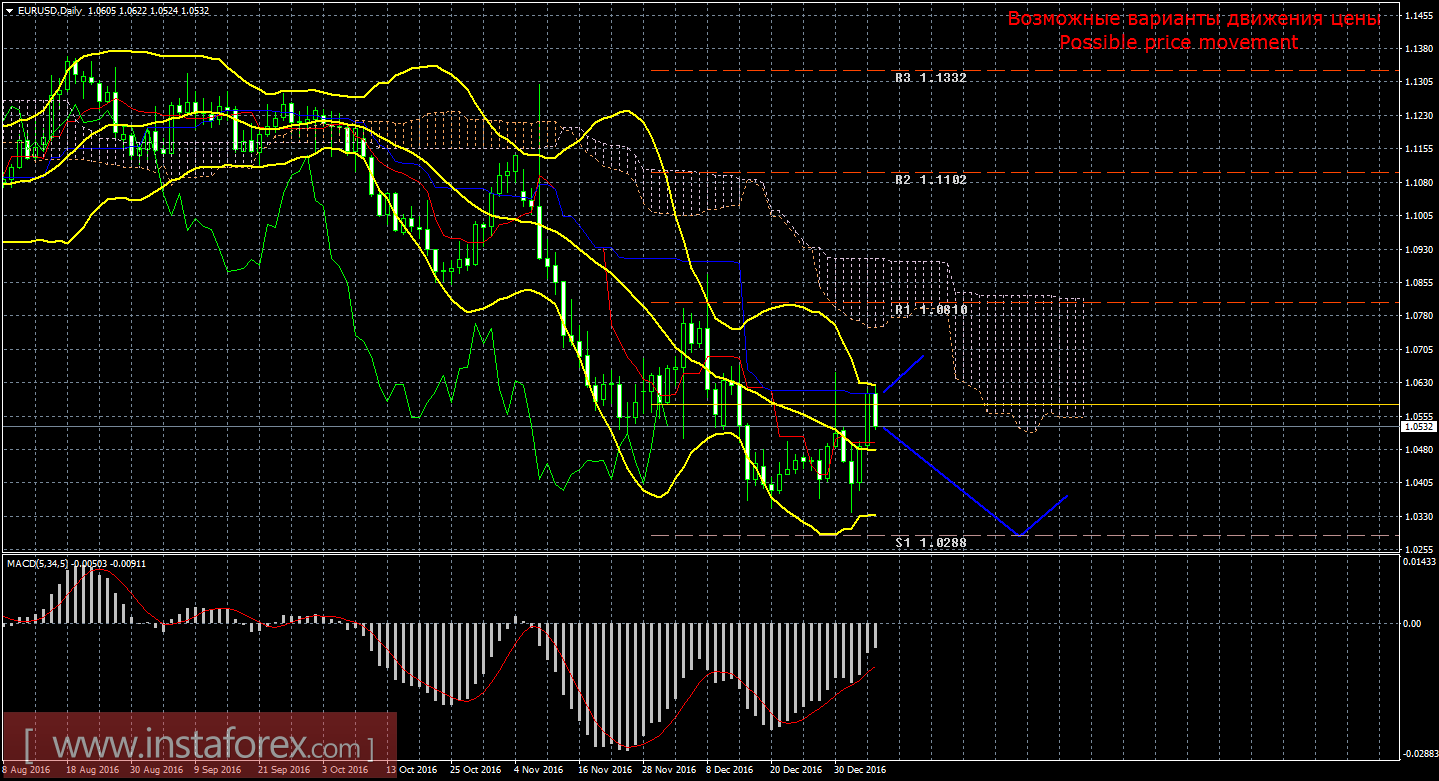Screen dimensions: 1439x781
Task: Click the Russian 'Возможные варианты движения цены' caption
Action: click(1193, 19)
